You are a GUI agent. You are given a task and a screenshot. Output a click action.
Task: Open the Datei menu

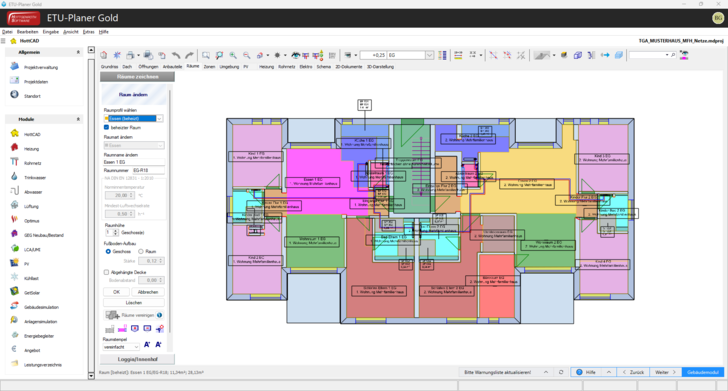pyautogui.click(x=7, y=32)
